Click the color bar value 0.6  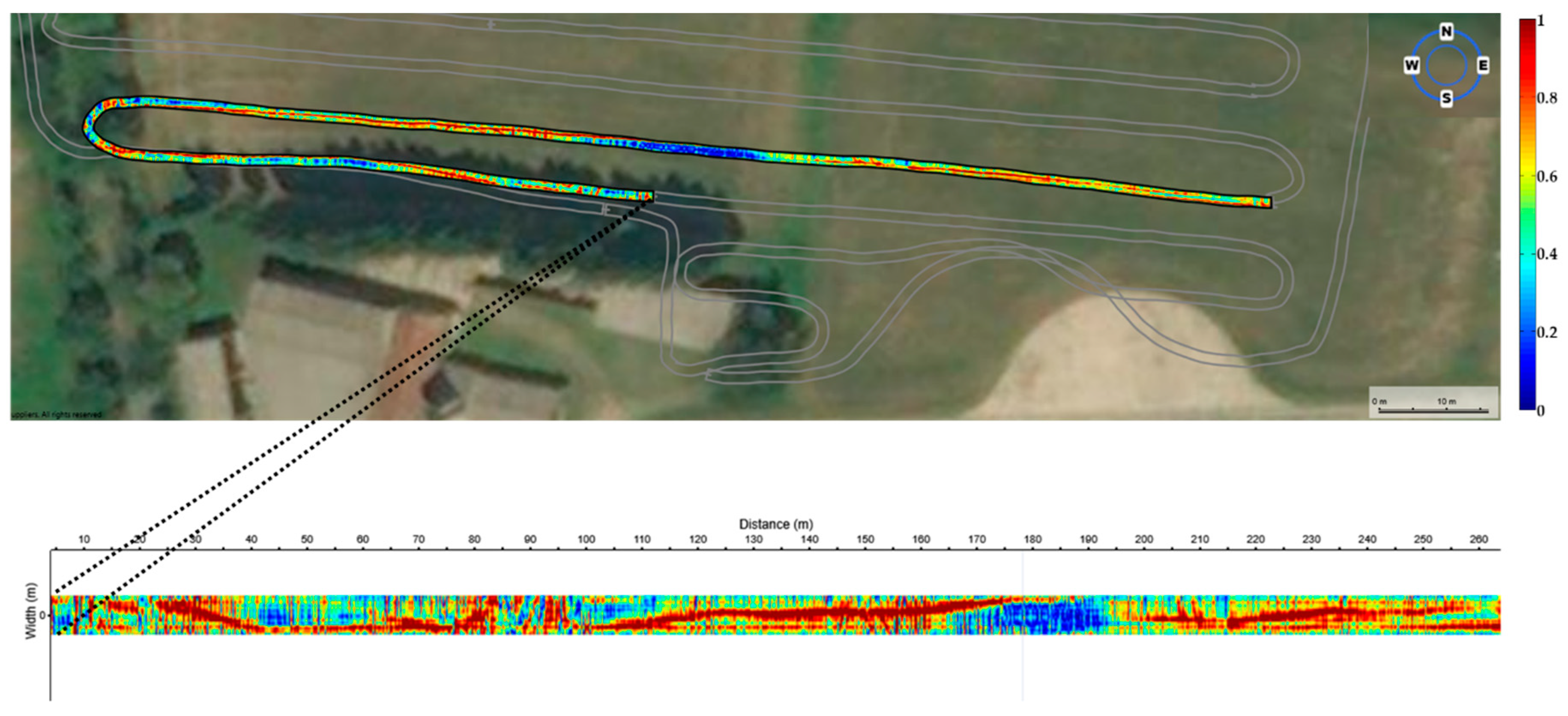click(x=1547, y=176)
